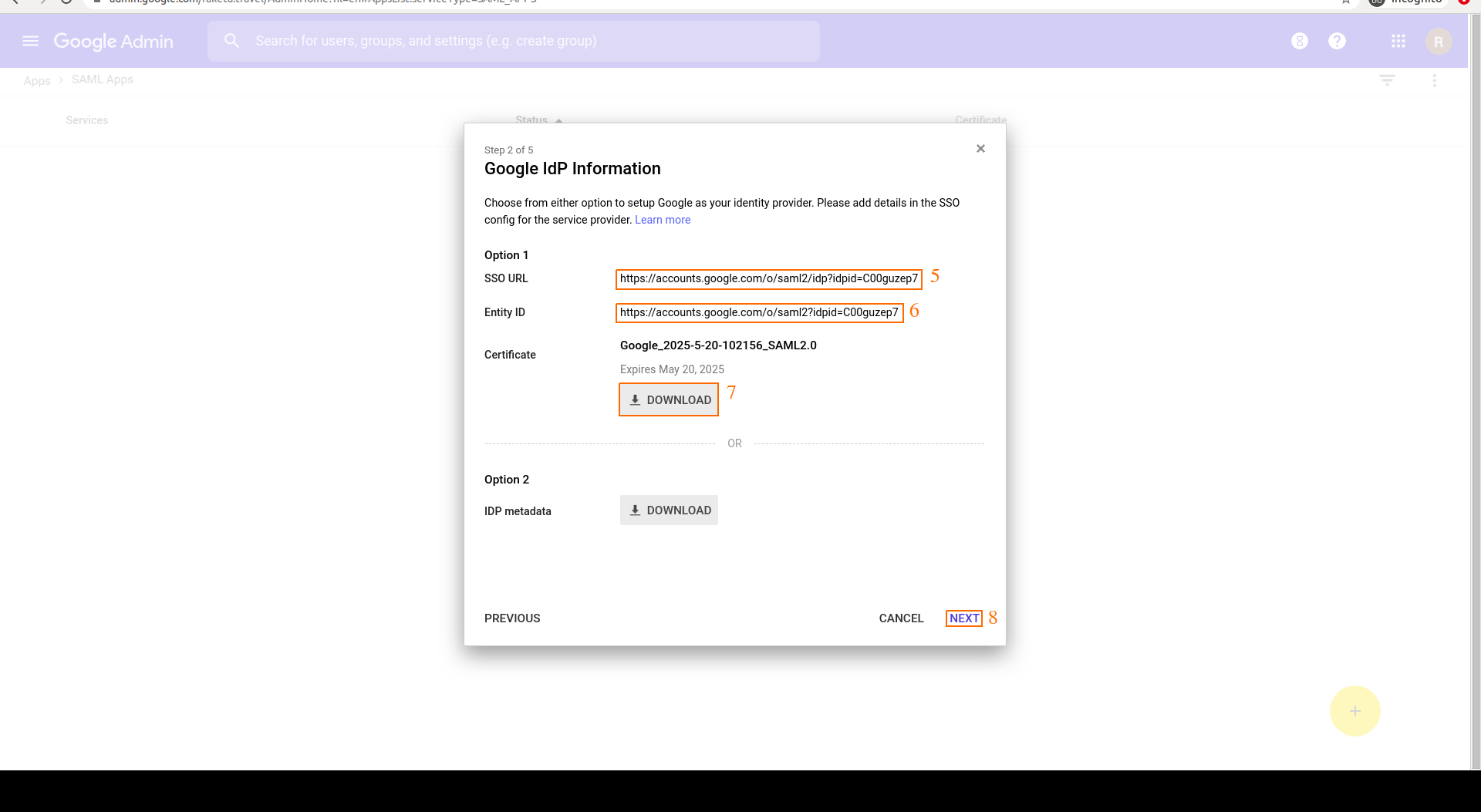Select the SSO URL field
1481x812 pixels.
point(768,278)
